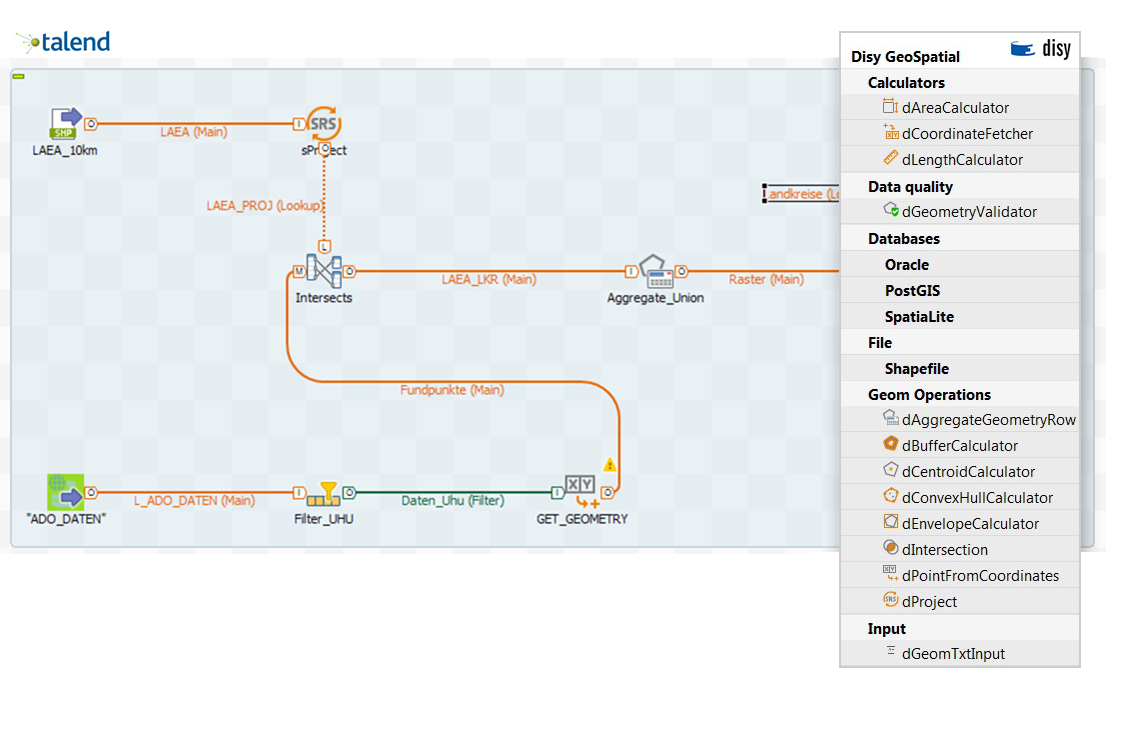
Task: Select the sProject SRS component icon
Action: point(323,124)
